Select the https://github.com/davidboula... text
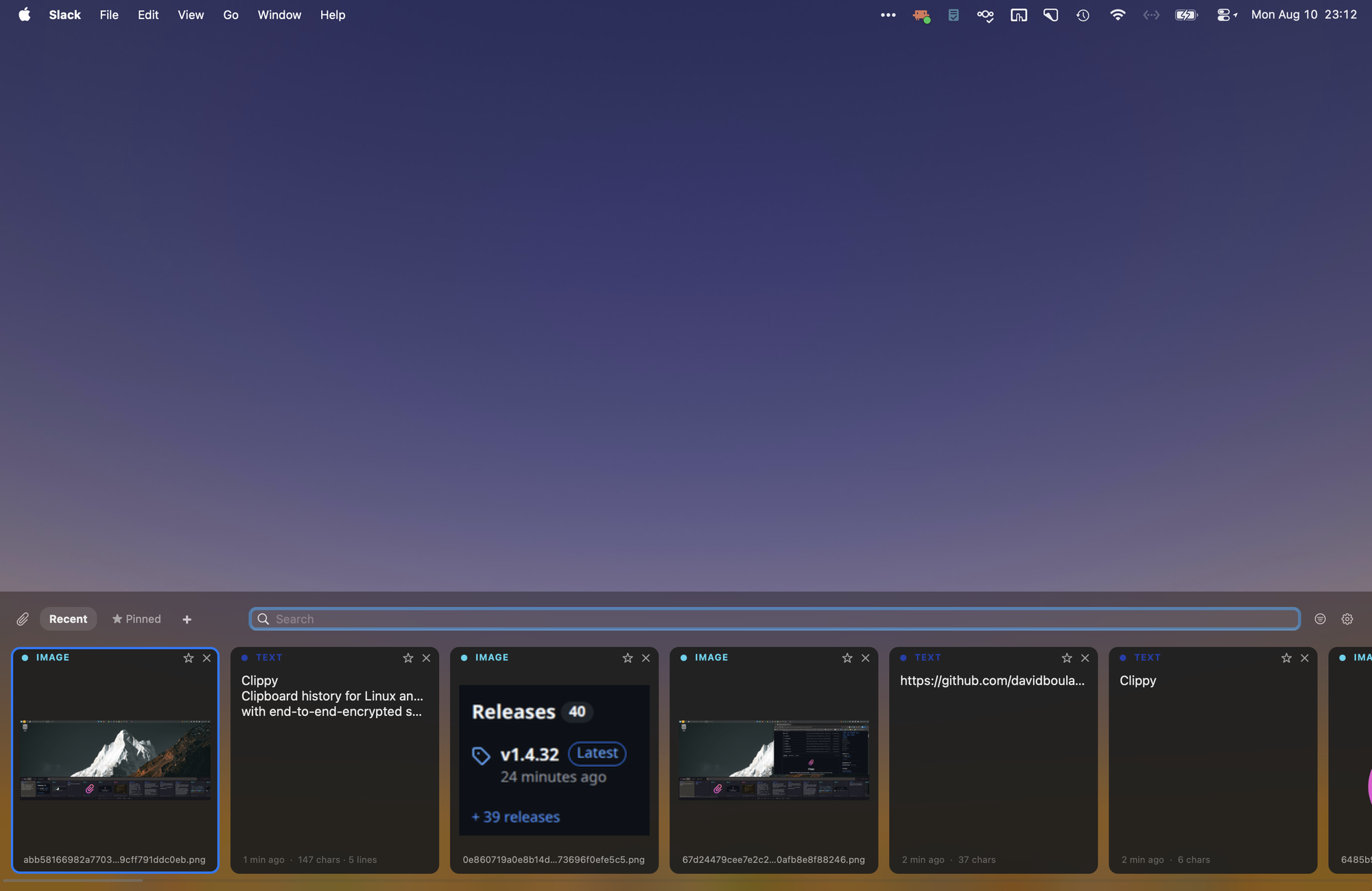Image resolution: width=1372 pixels, height=891 pixels. click(x=992, y=680)
